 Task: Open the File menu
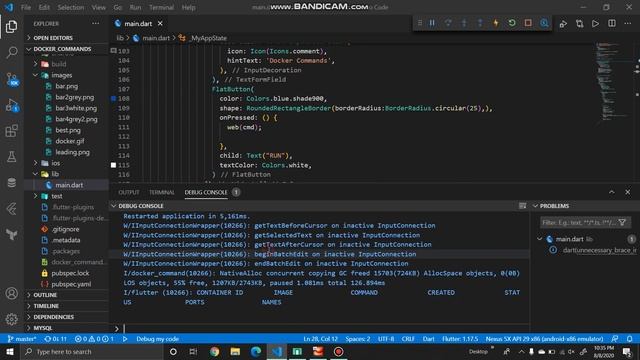[x=26, y=7]
